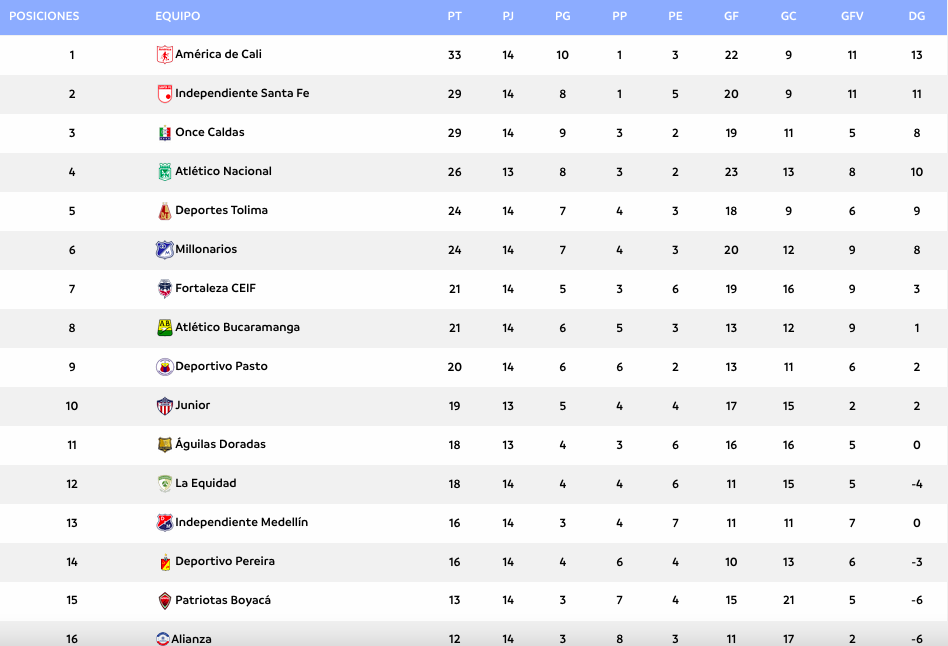Screen dimensions: 948x646
Task: Click the Patriotas Boyacá crest icon
Action: [x=164, y=601]
